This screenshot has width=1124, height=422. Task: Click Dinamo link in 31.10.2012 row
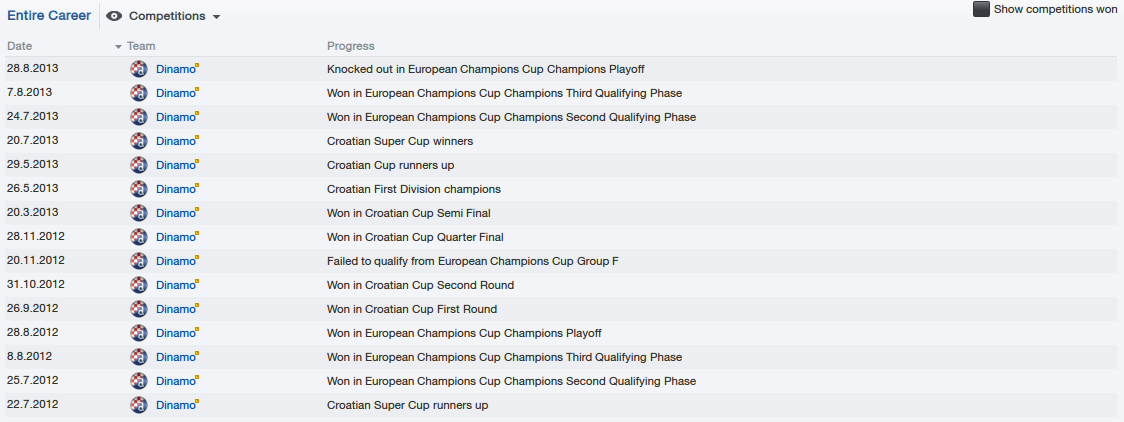175,285
